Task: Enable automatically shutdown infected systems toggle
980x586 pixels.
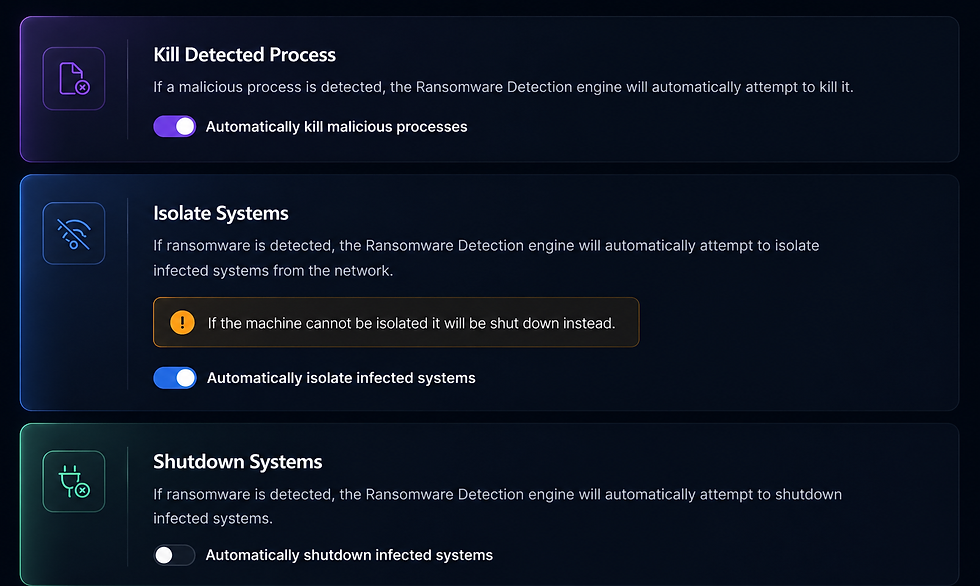Action: (x=174, y=555)
